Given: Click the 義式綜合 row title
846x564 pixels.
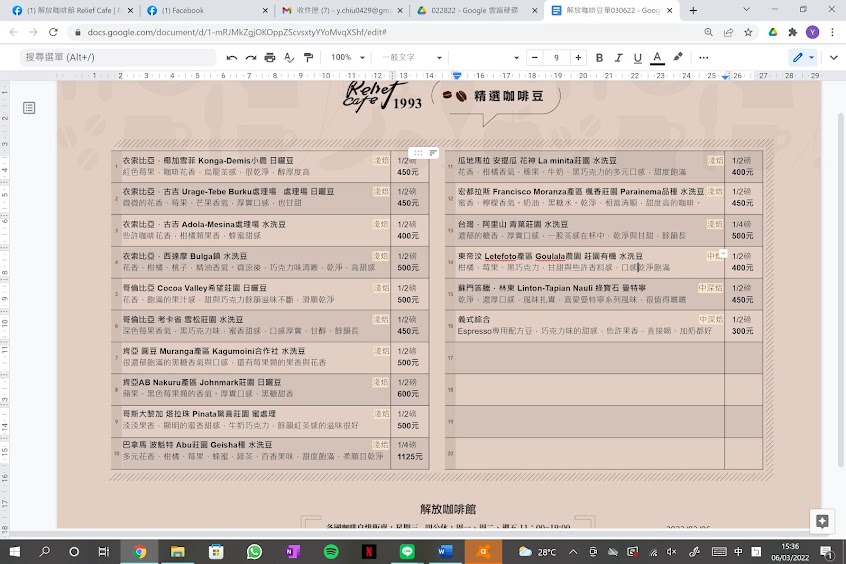Looking at the screenshot, I should point(474,320).
